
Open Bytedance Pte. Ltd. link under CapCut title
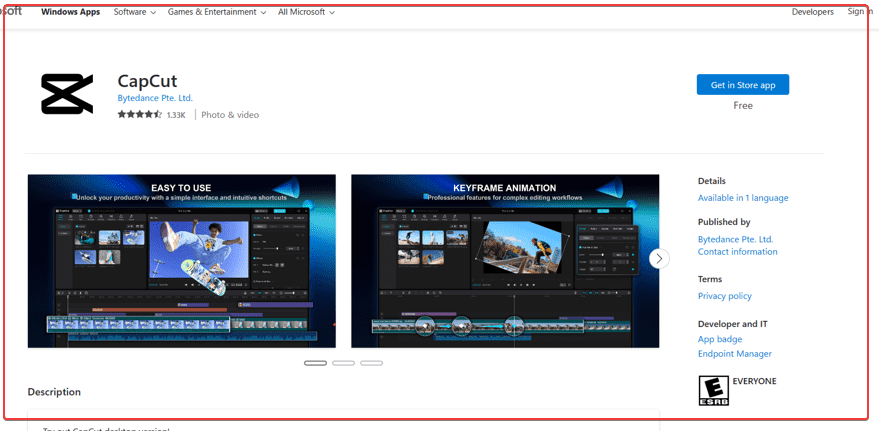(x=155, y=98)
